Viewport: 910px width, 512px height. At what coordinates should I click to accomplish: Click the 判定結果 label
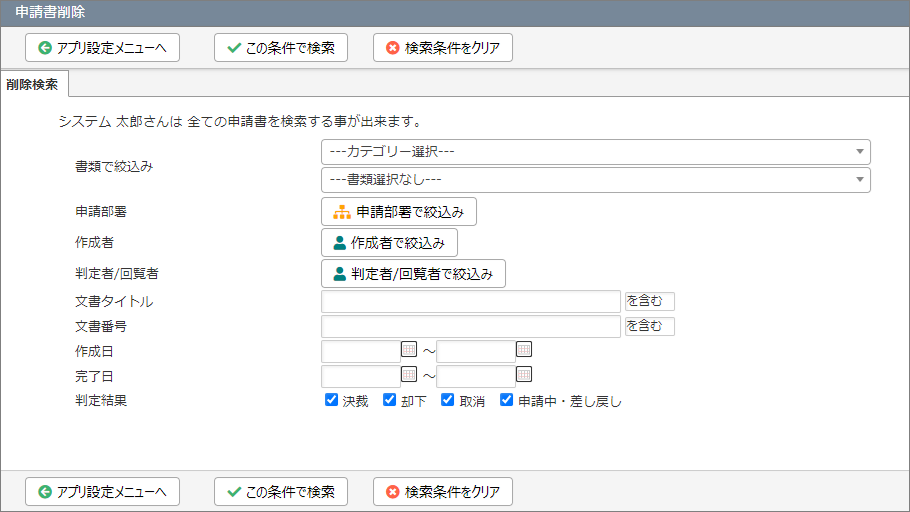coord(101,401)
